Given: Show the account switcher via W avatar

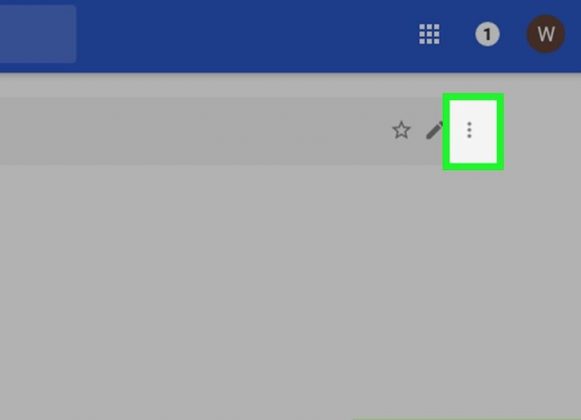Looking at the screenshot, I should coord(546,34).
